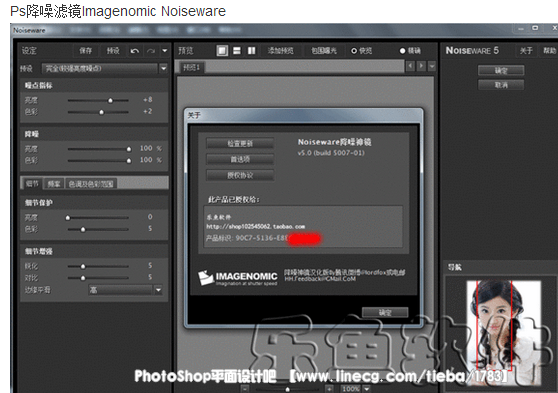This screenshot has width=558, height=393.
Task: Open the settings panel arrow menu beside redo
Action: (164, 51)
